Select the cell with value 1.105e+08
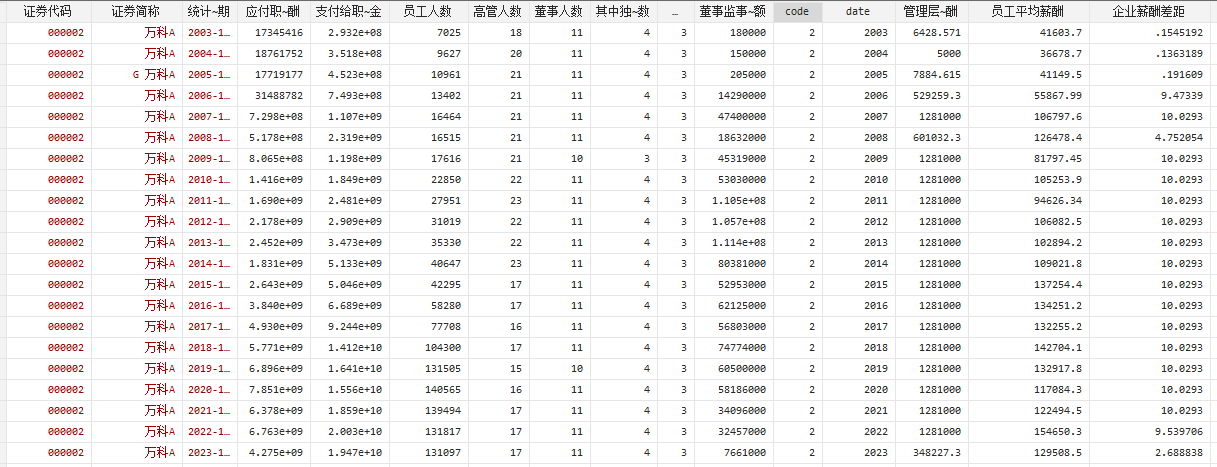 [x=732, y=201]
